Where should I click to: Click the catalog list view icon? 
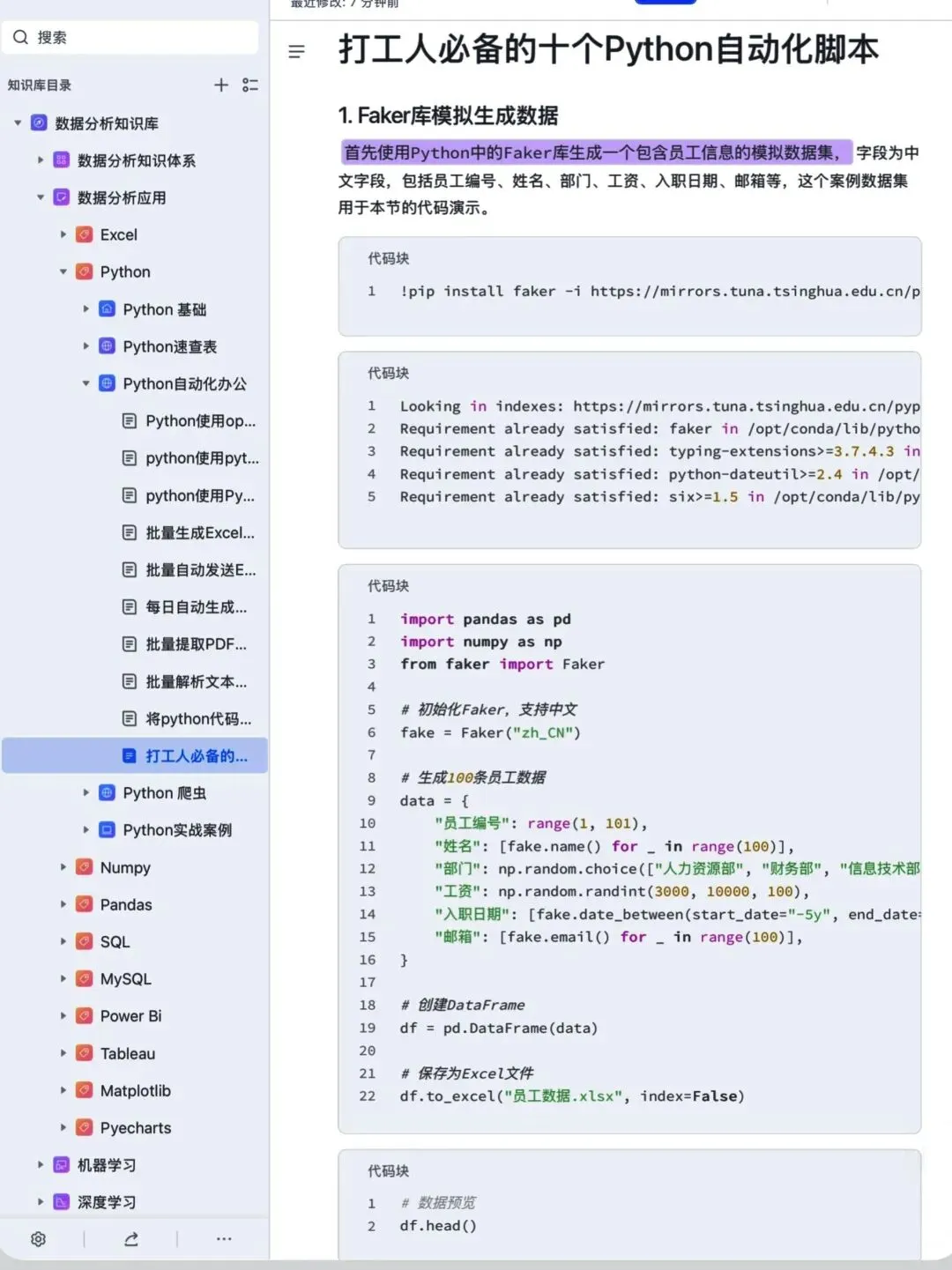coord(250,85)
